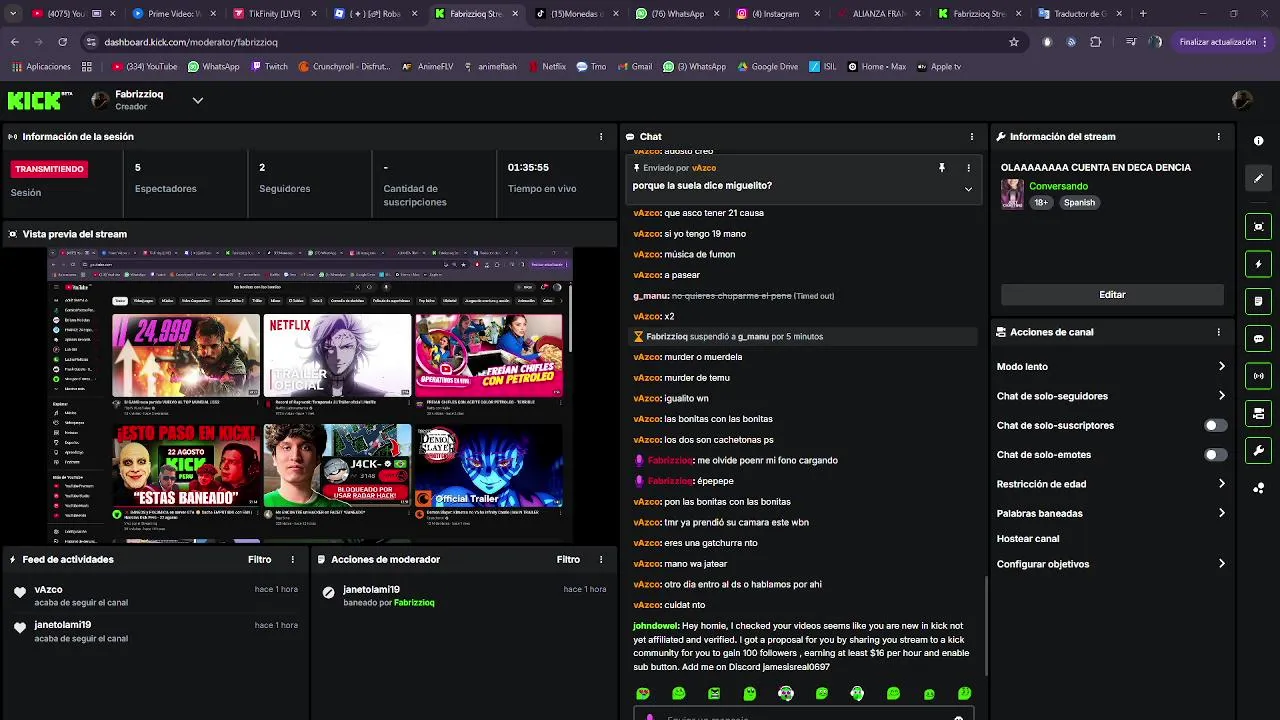Click Hostear canal

tap(1028, 539)
